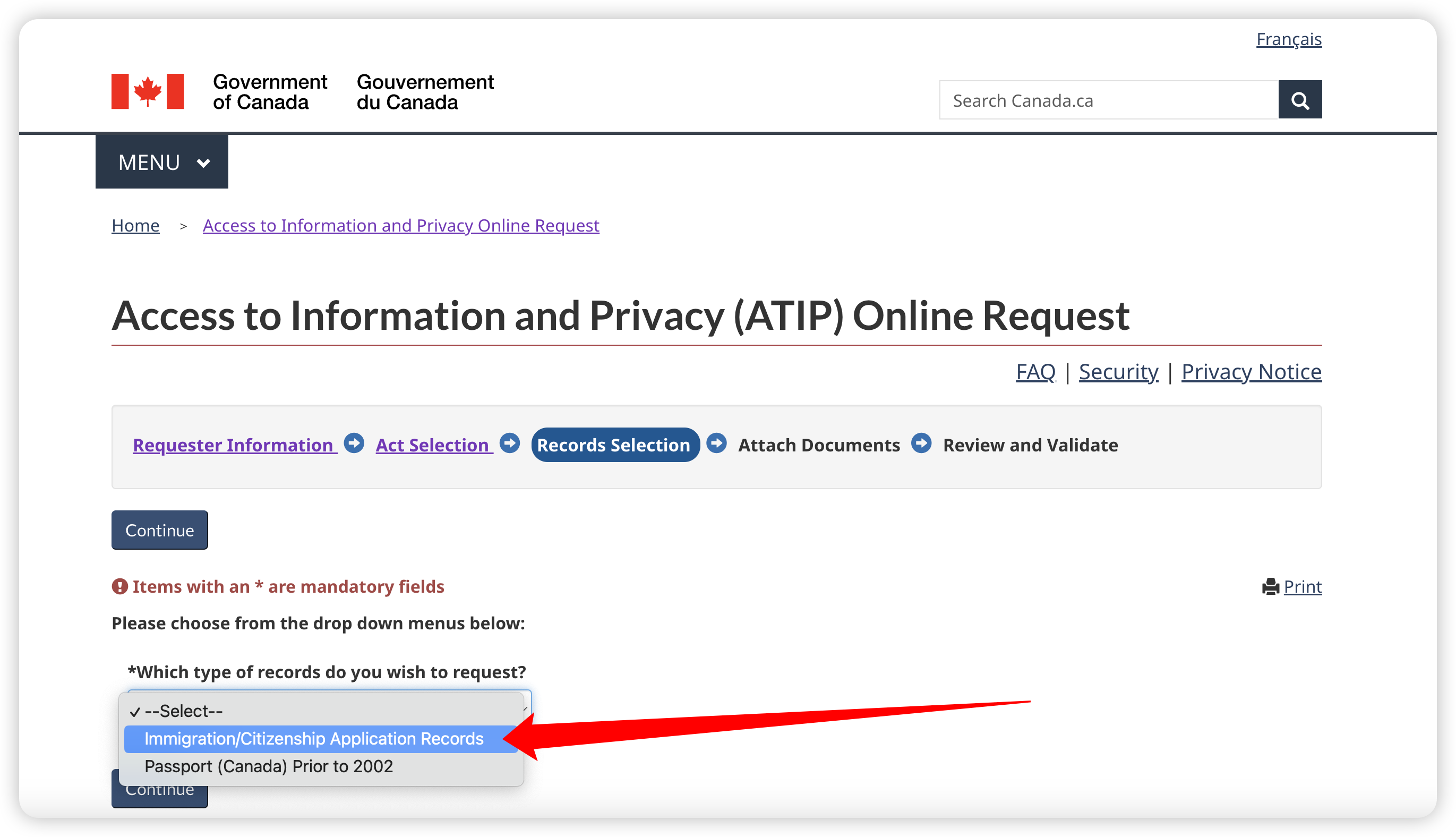
Task: Click into the Search Canada.ca field
Action: [1109, 100]
